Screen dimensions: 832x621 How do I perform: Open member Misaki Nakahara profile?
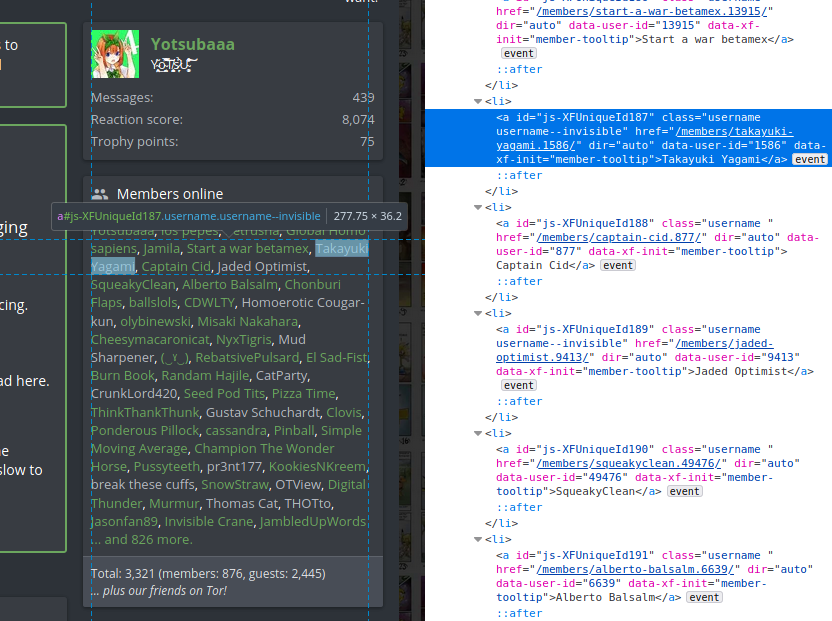click(248, 322)
